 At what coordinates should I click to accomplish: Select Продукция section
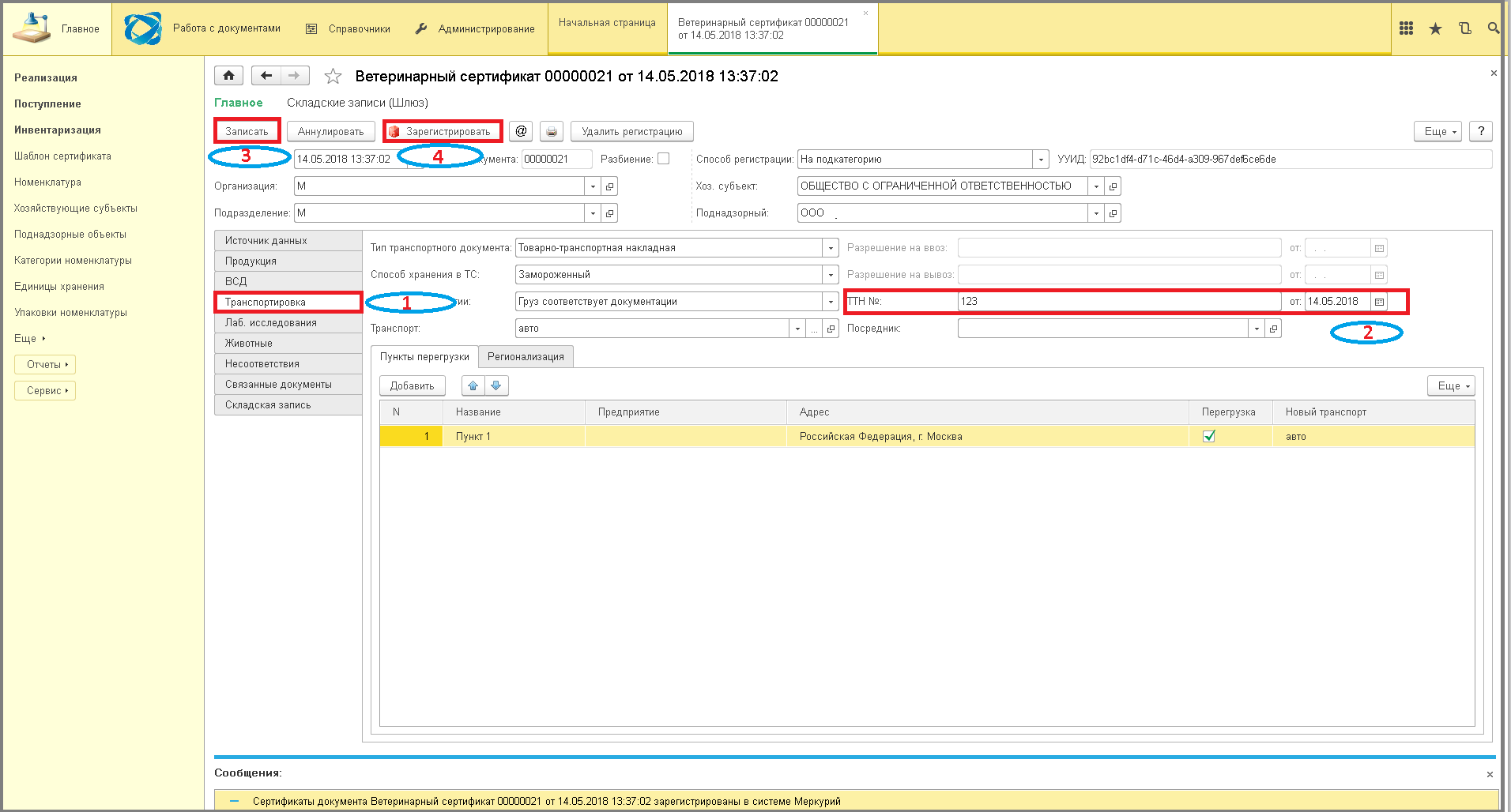click(288, 261)
